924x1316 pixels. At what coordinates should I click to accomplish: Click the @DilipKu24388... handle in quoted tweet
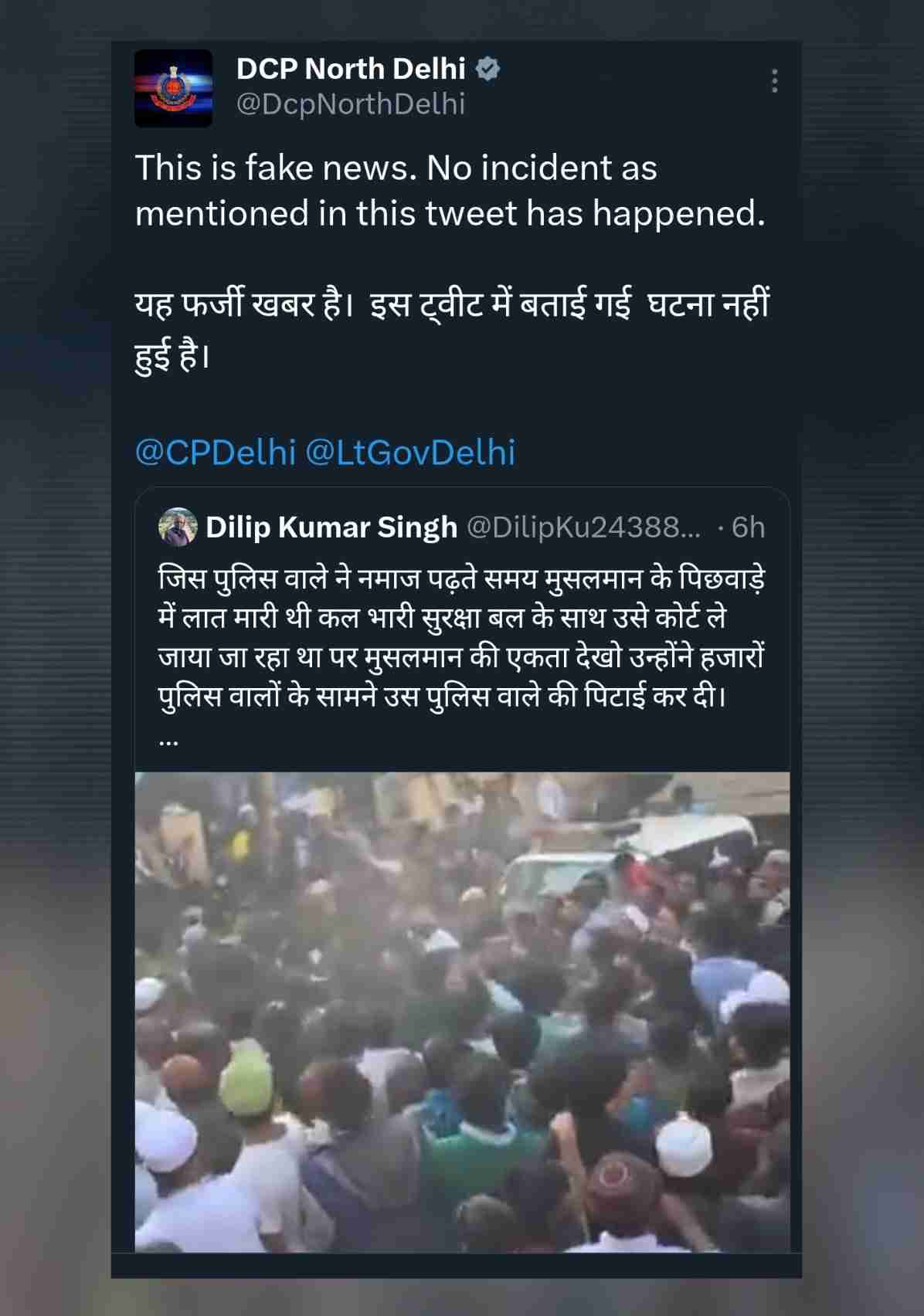tap(585, 527)
